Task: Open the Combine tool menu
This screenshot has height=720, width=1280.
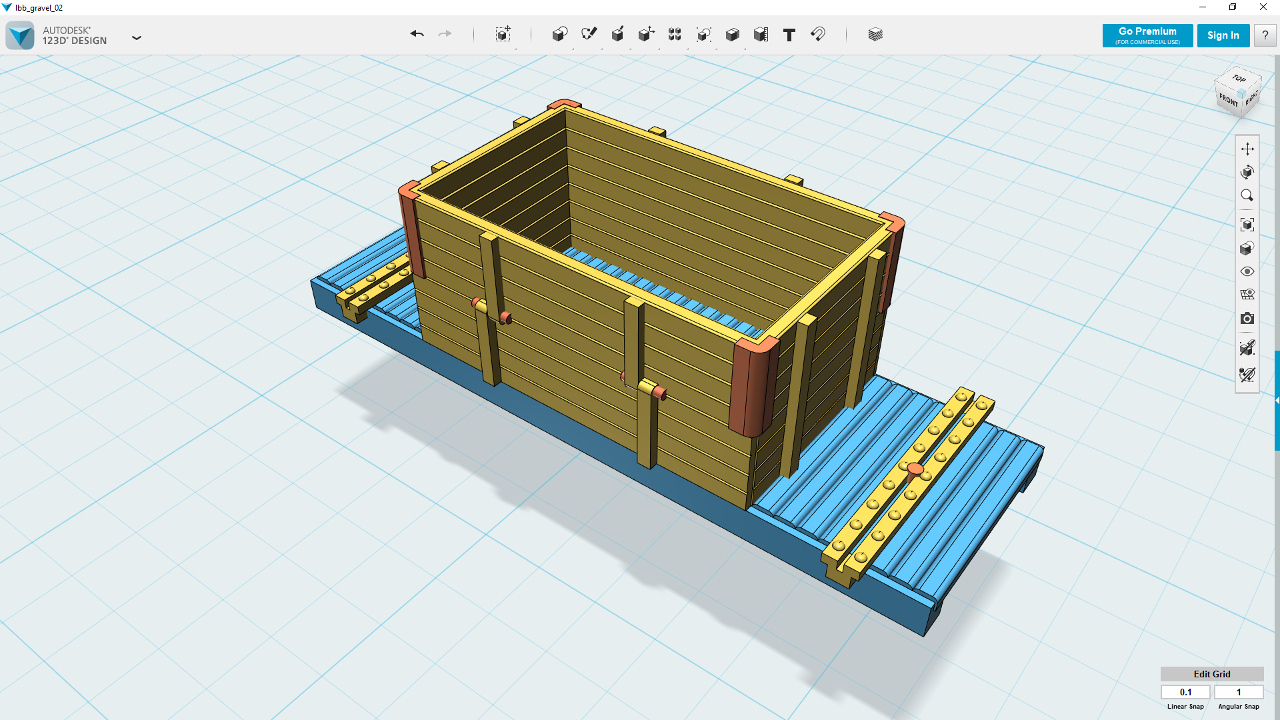Action: pyautogui.click(x=732, y=34)
